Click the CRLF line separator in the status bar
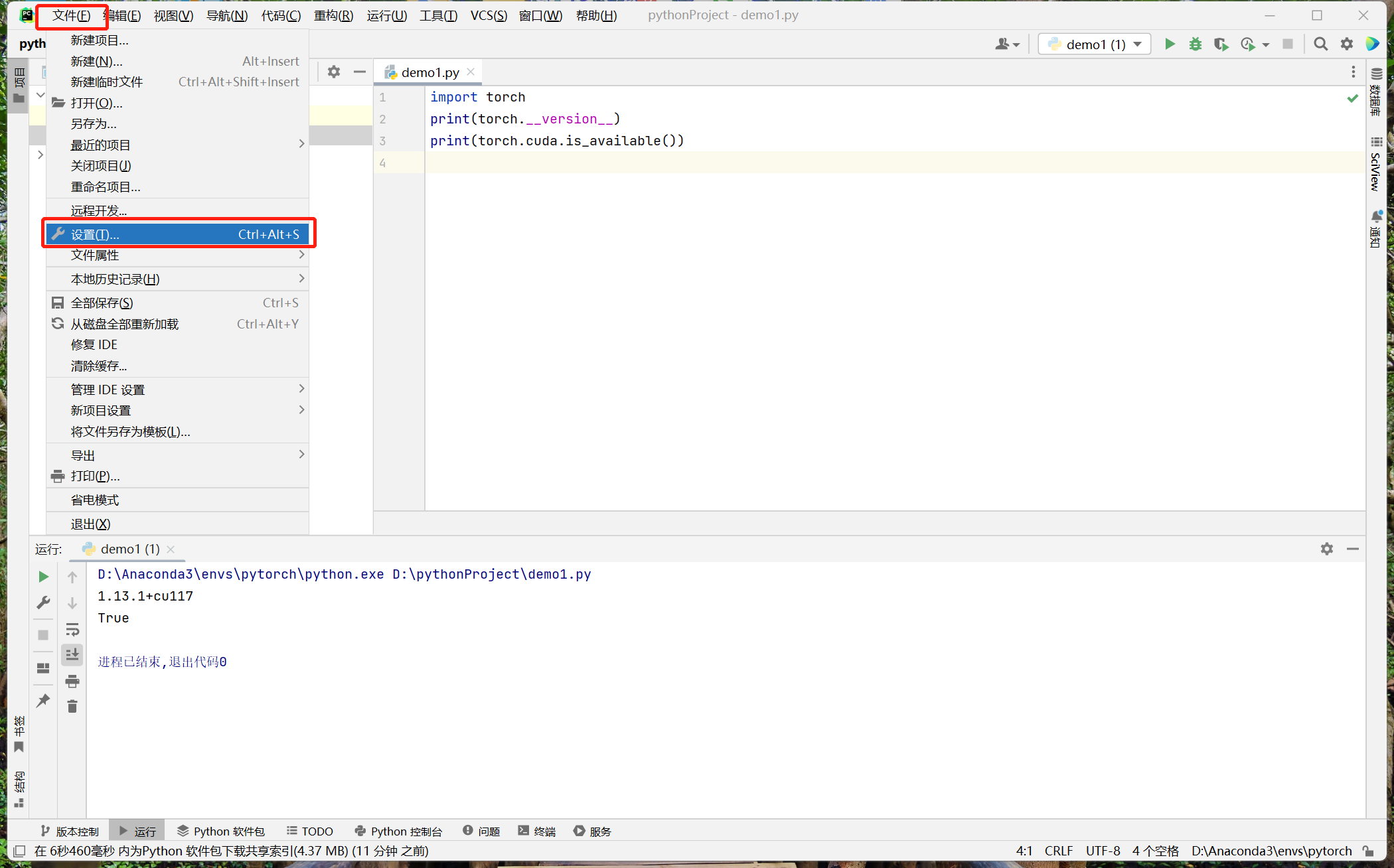This screenshot has width=1394, height=868. [x=1058, y=851]
